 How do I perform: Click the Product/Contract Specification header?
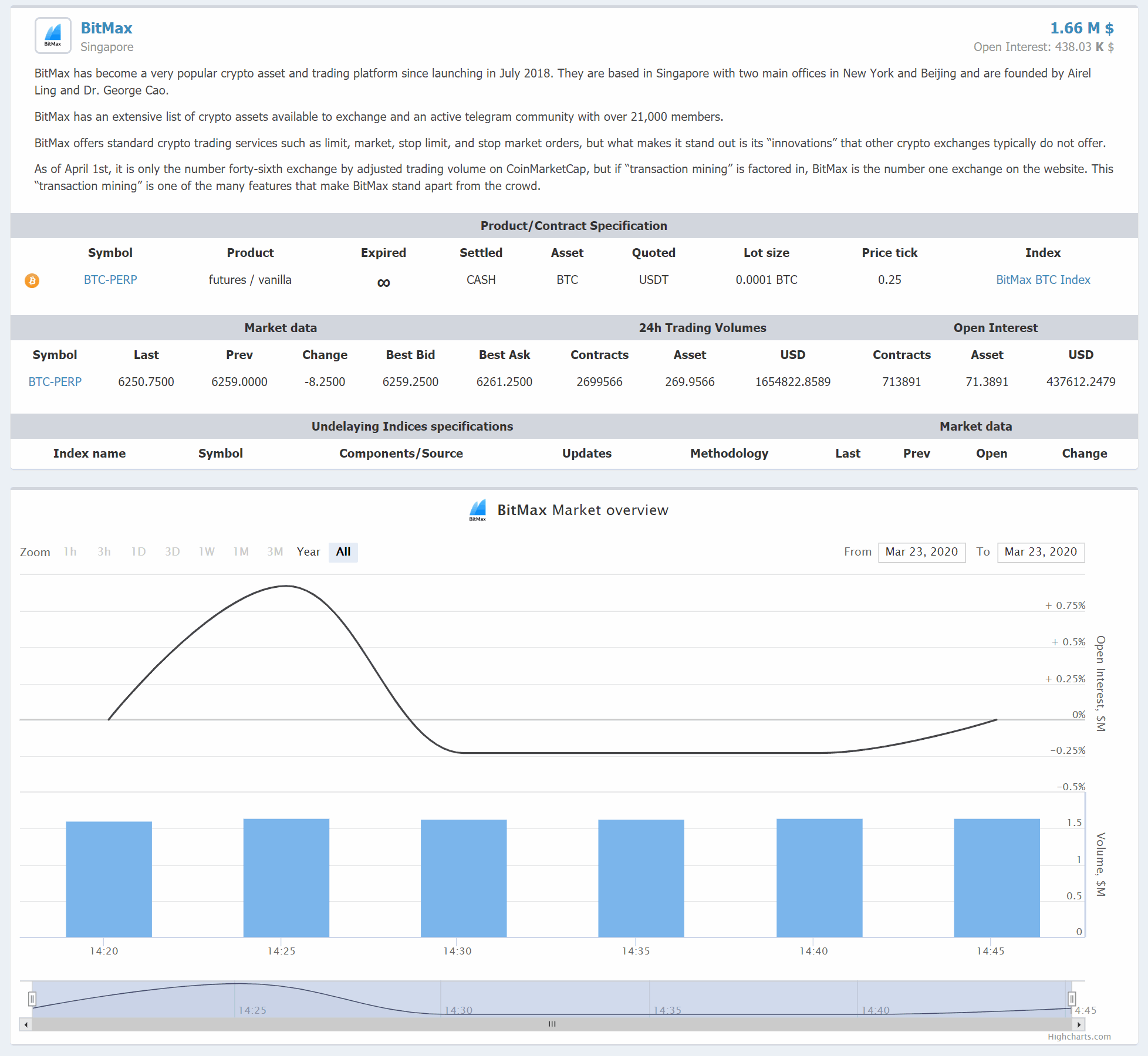pyautogui.click(x=573, y=226)
